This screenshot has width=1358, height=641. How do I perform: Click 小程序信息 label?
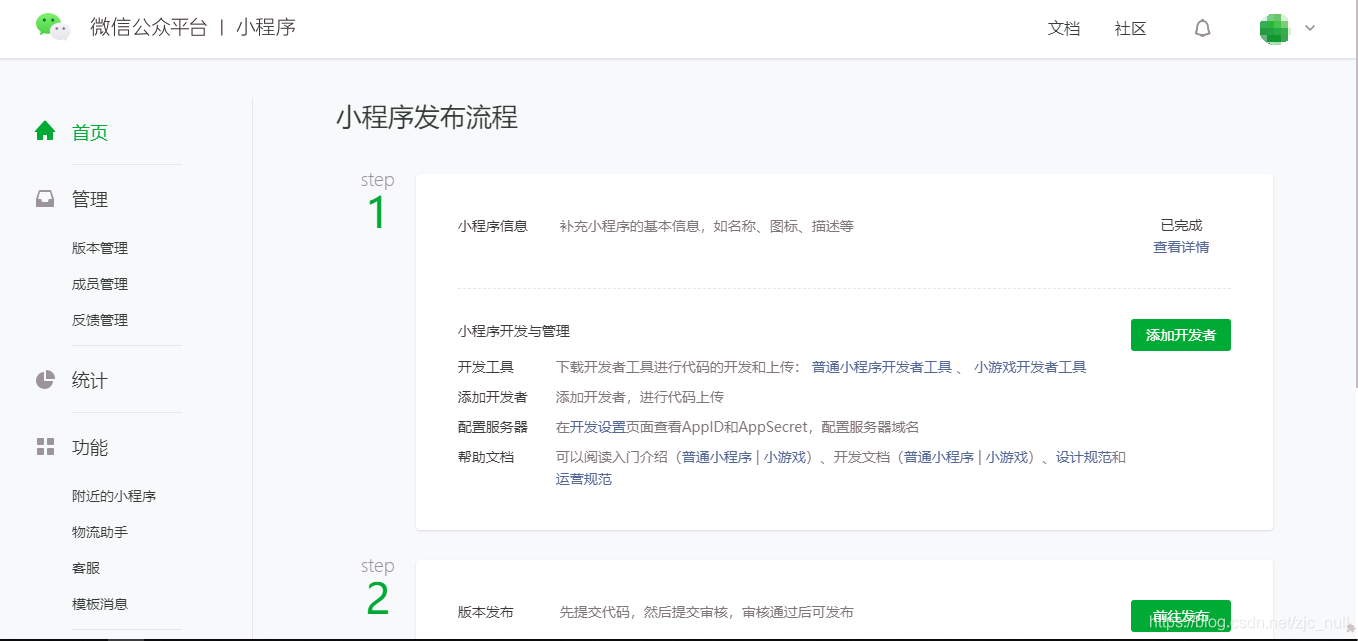pos(493,226)
